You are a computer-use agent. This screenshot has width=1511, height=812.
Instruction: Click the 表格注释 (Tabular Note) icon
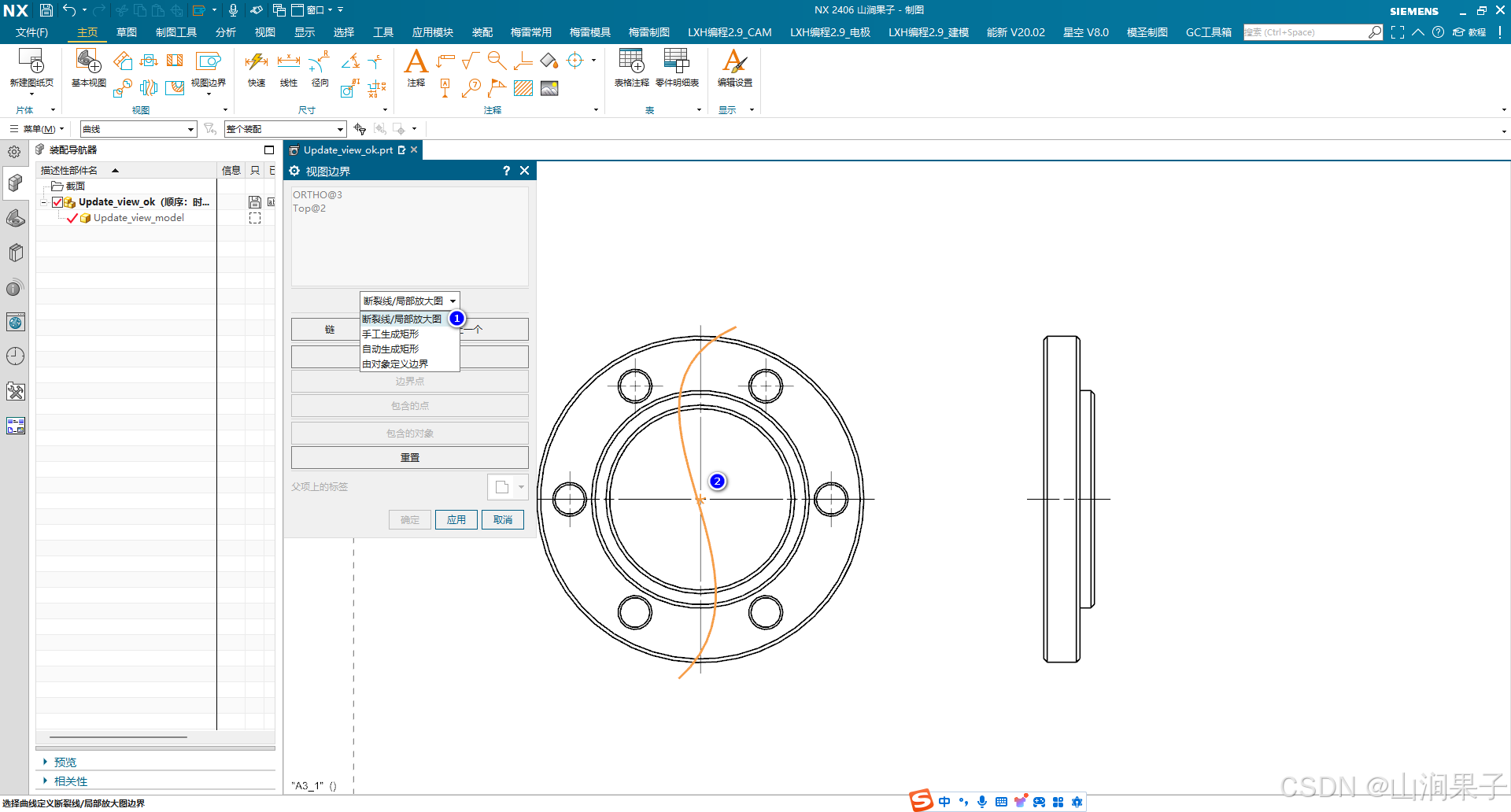point(631,61)
